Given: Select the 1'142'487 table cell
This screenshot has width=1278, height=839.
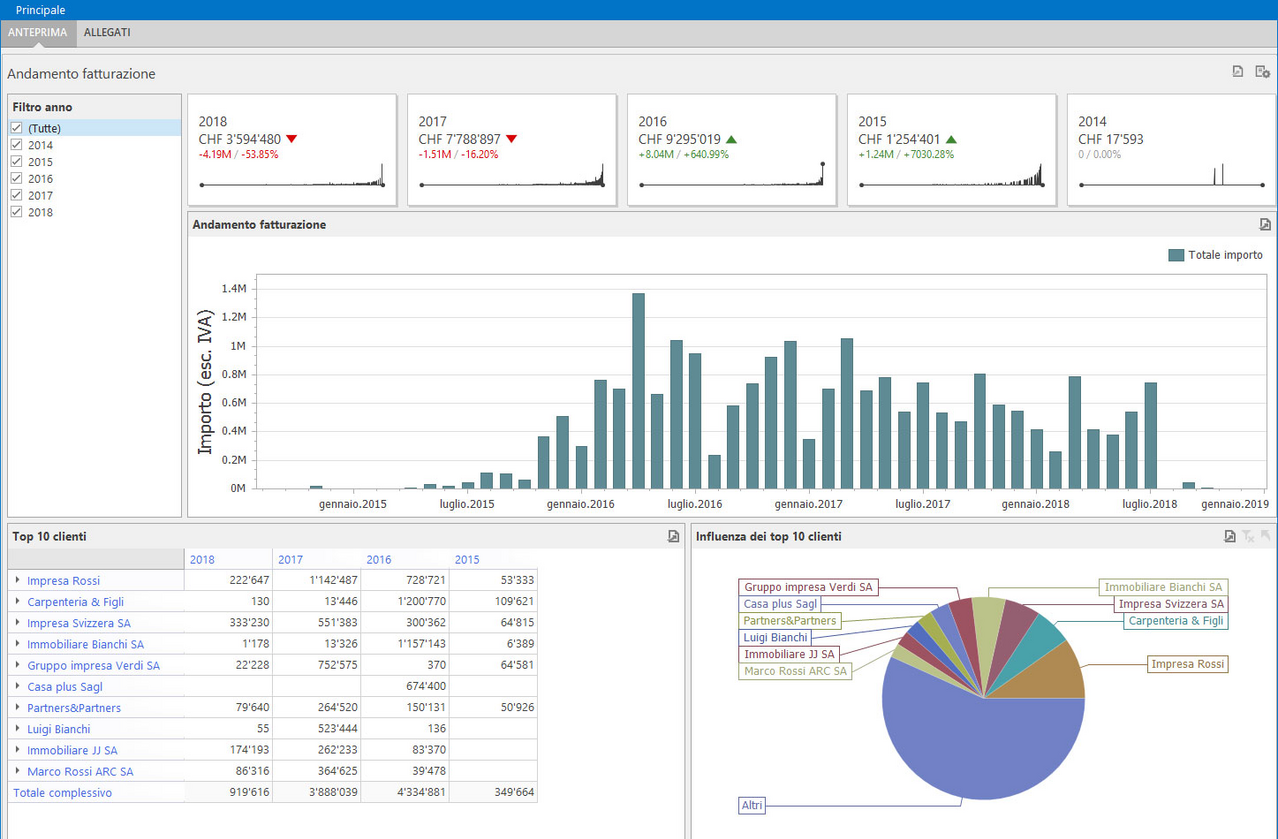Looking at the screenshot, I should pos(316,580).
